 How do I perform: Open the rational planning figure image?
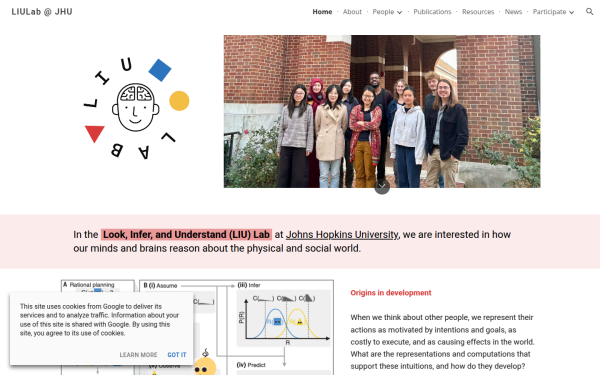[x=197, y=327]
